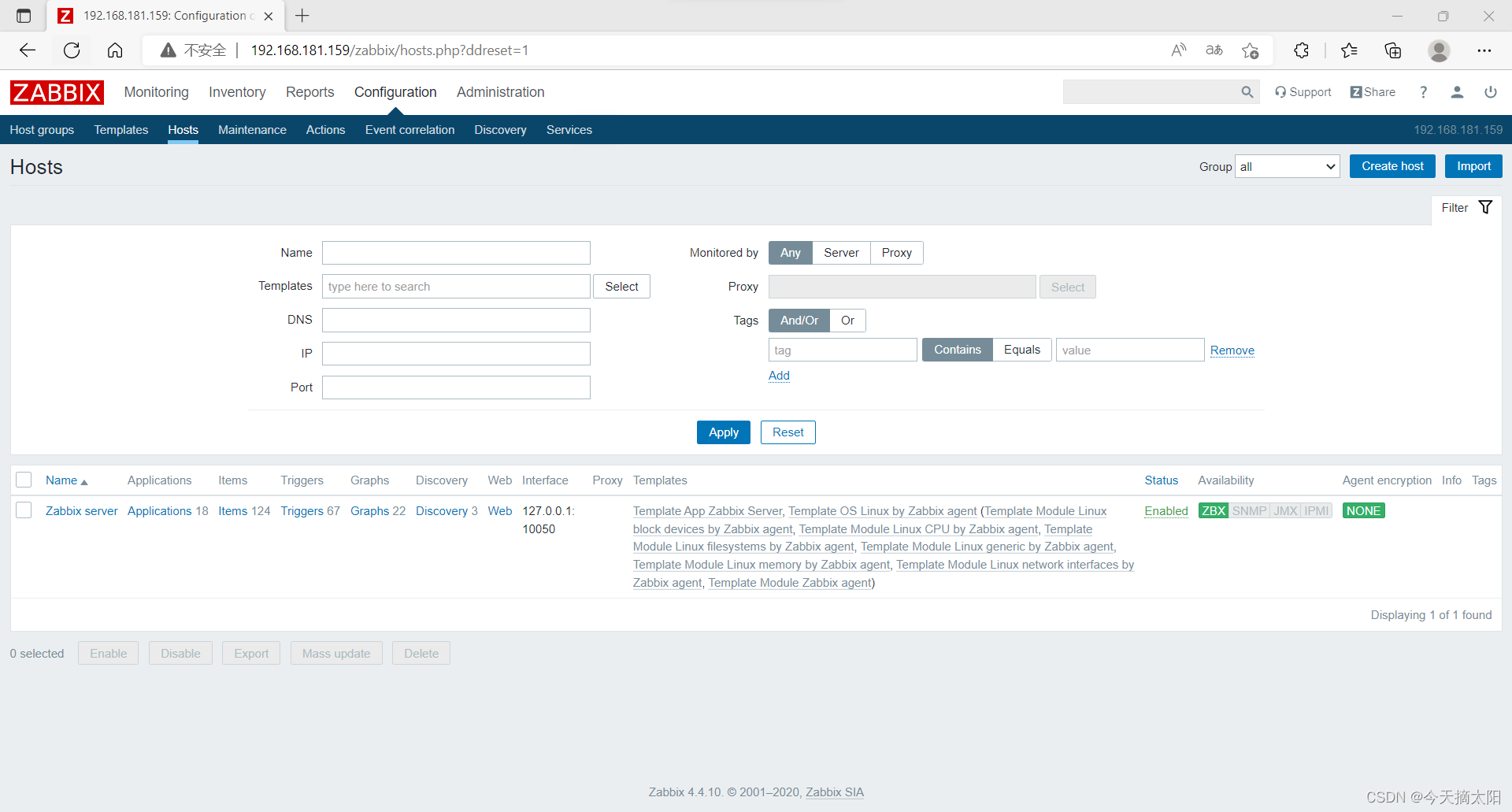
Task: Open Template App Zabbix Server link
Action: [708, 511]
